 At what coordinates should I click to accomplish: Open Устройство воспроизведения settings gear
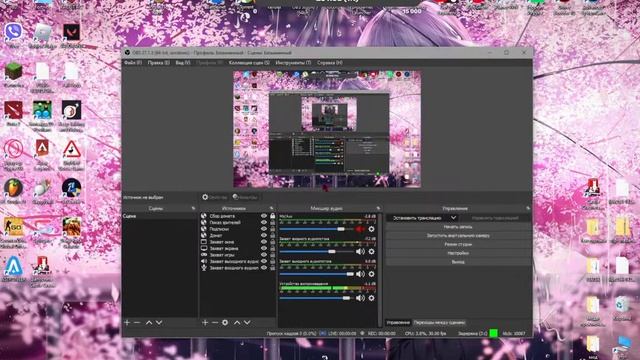coord(371,298)
